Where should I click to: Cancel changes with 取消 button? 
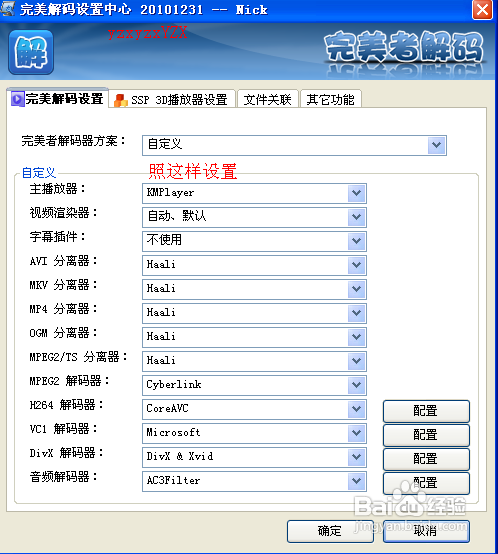pyautogui.click(x=426, y=531)
